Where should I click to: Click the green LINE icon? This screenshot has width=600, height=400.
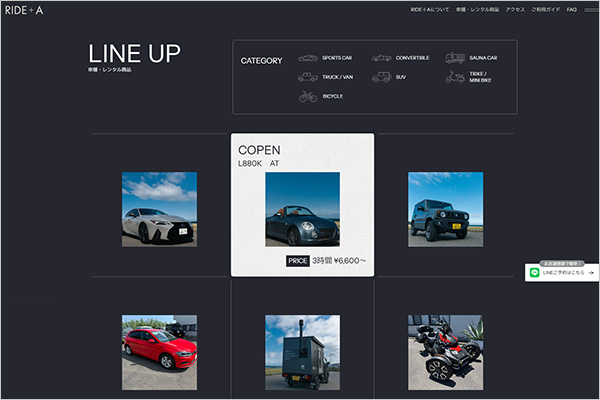coord(534,272)
